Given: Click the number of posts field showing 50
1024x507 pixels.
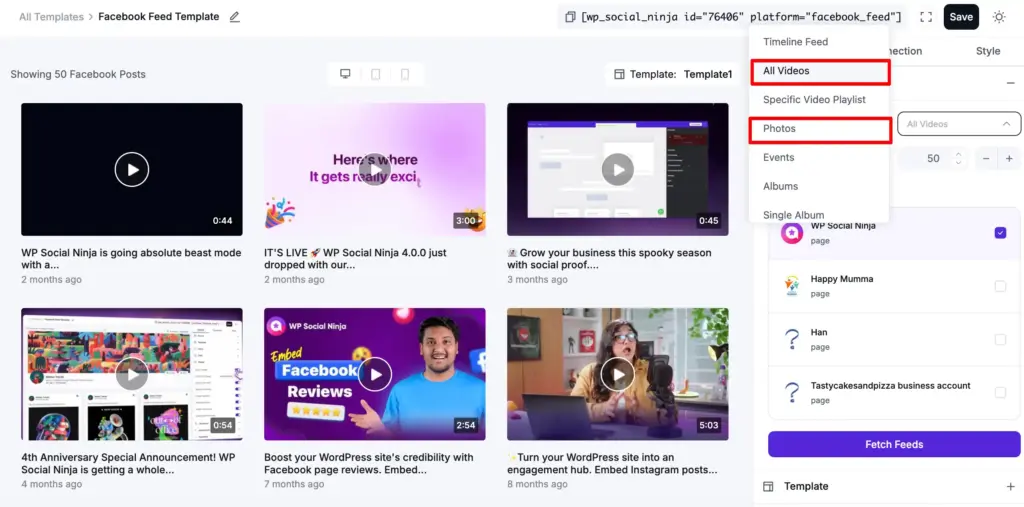Looking at the screenshot, I should point(933,159).
